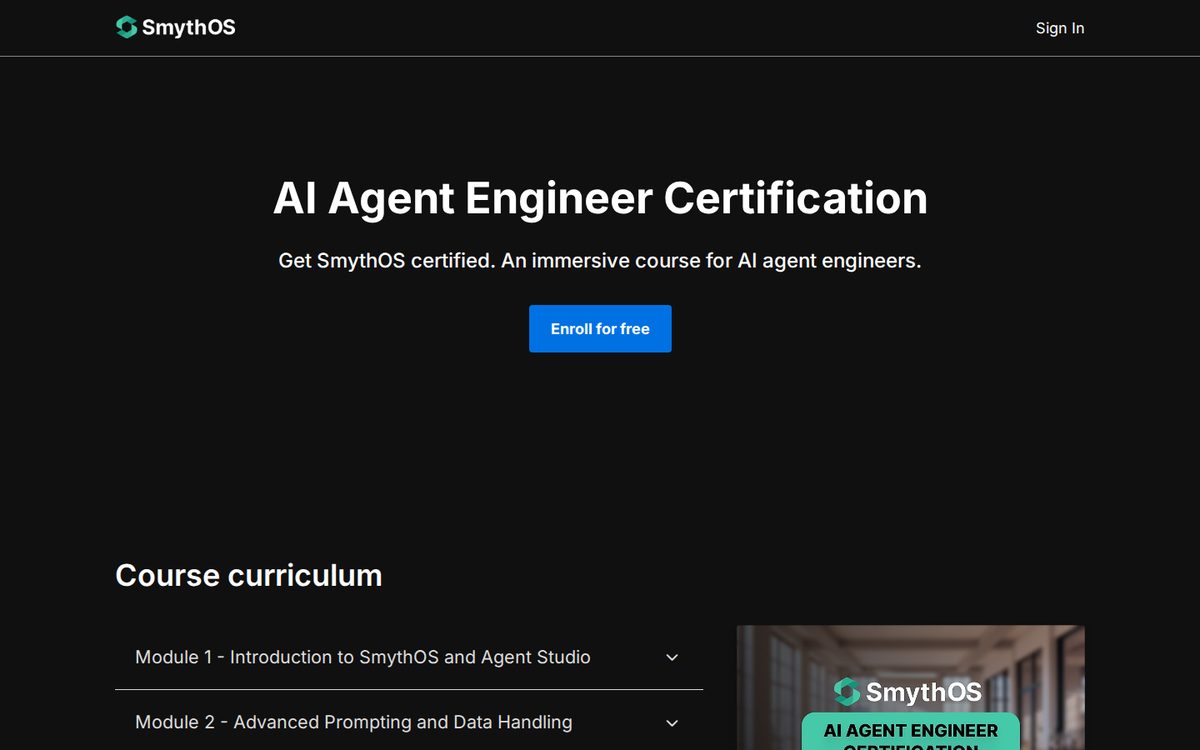Click the SmythOS logo in header
Image resolution: width=1200 pixels, height=750 pixels.
176,28
